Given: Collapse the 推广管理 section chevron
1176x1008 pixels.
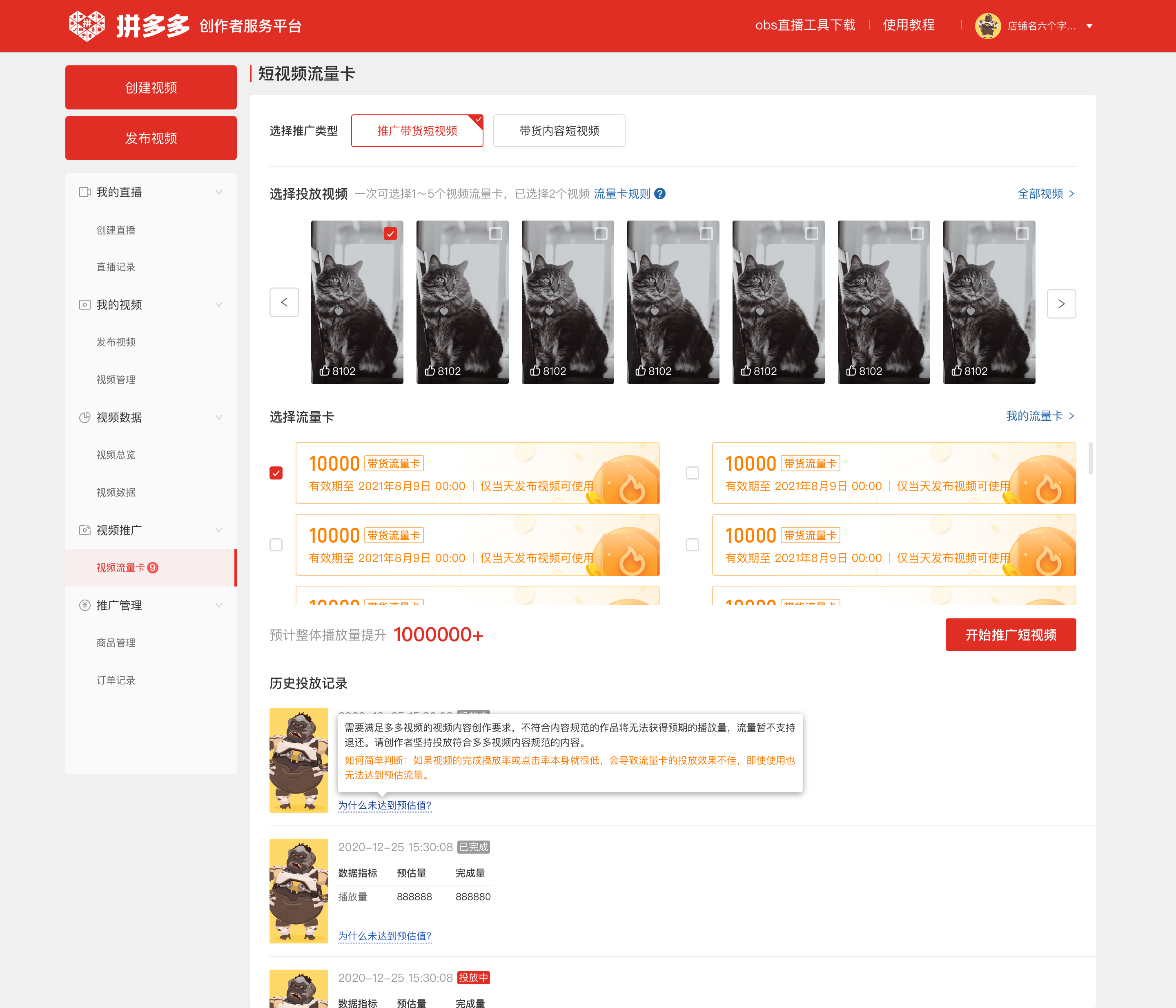Looking at the screenshot, I should point(218,605).
